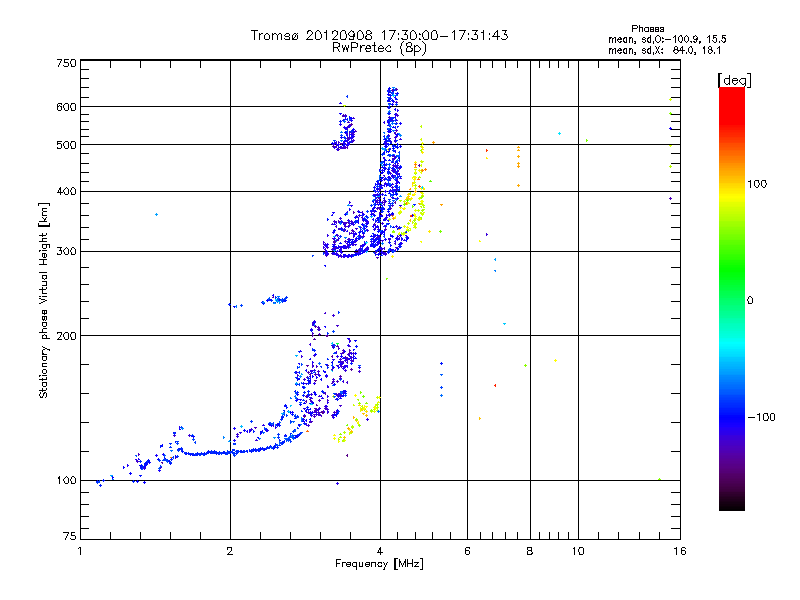Click the y-axis tick label '400'
Viewport: 800px width, 600px height.
coord(66,192)
